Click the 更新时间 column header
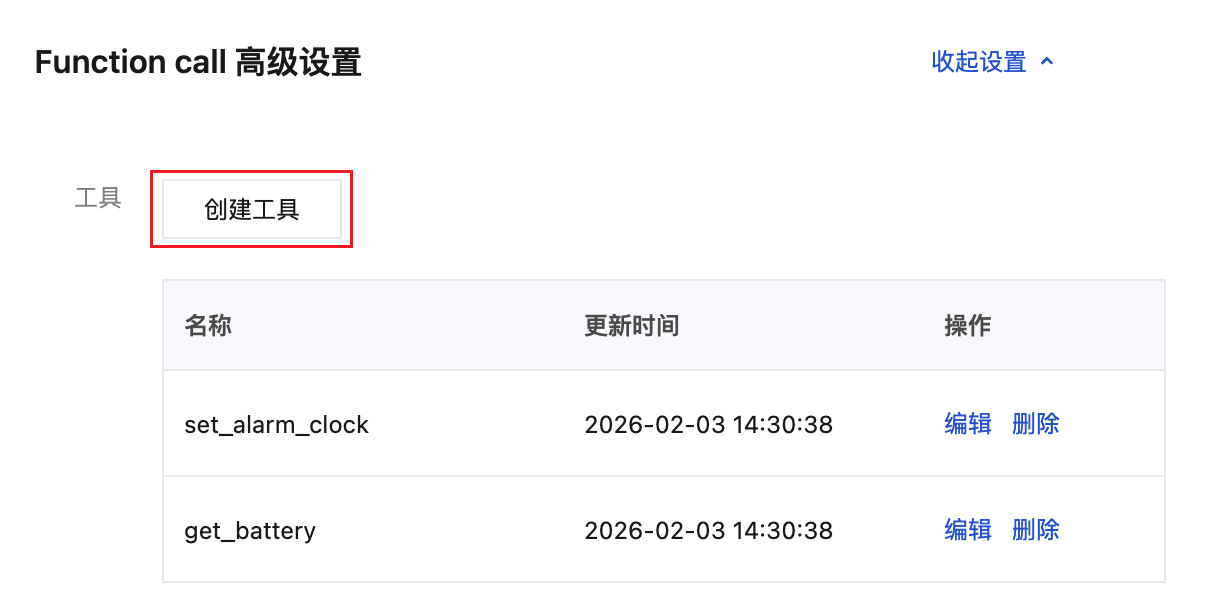The height and width of the screenshot is (599, 1230). 631,326
